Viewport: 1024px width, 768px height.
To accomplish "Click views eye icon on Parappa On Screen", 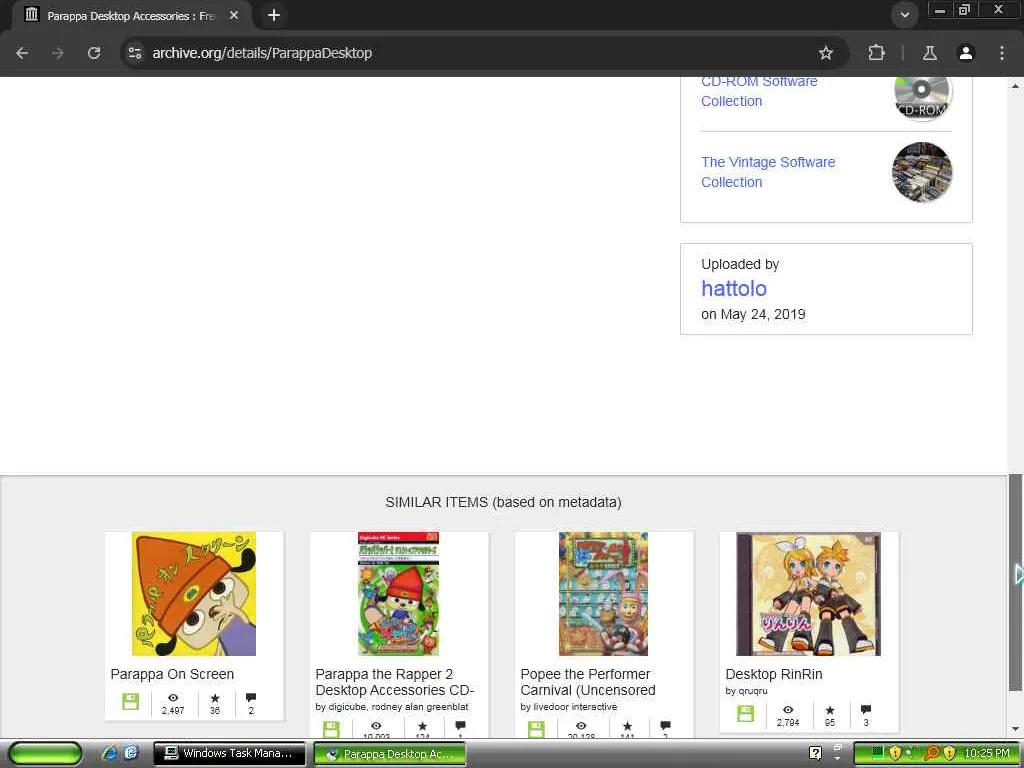I will click(x=173, y=698).
